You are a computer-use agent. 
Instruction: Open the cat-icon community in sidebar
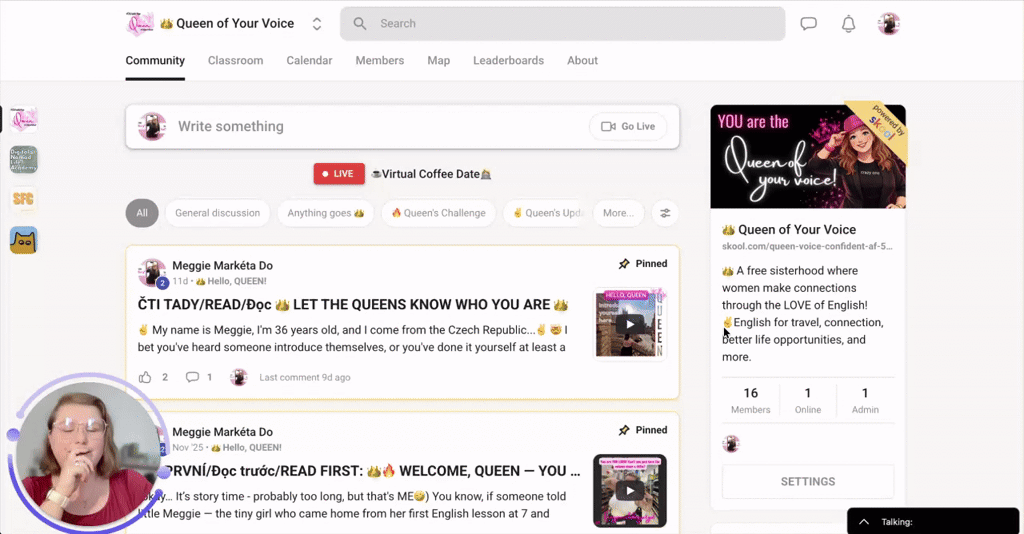tap(24, 240)
